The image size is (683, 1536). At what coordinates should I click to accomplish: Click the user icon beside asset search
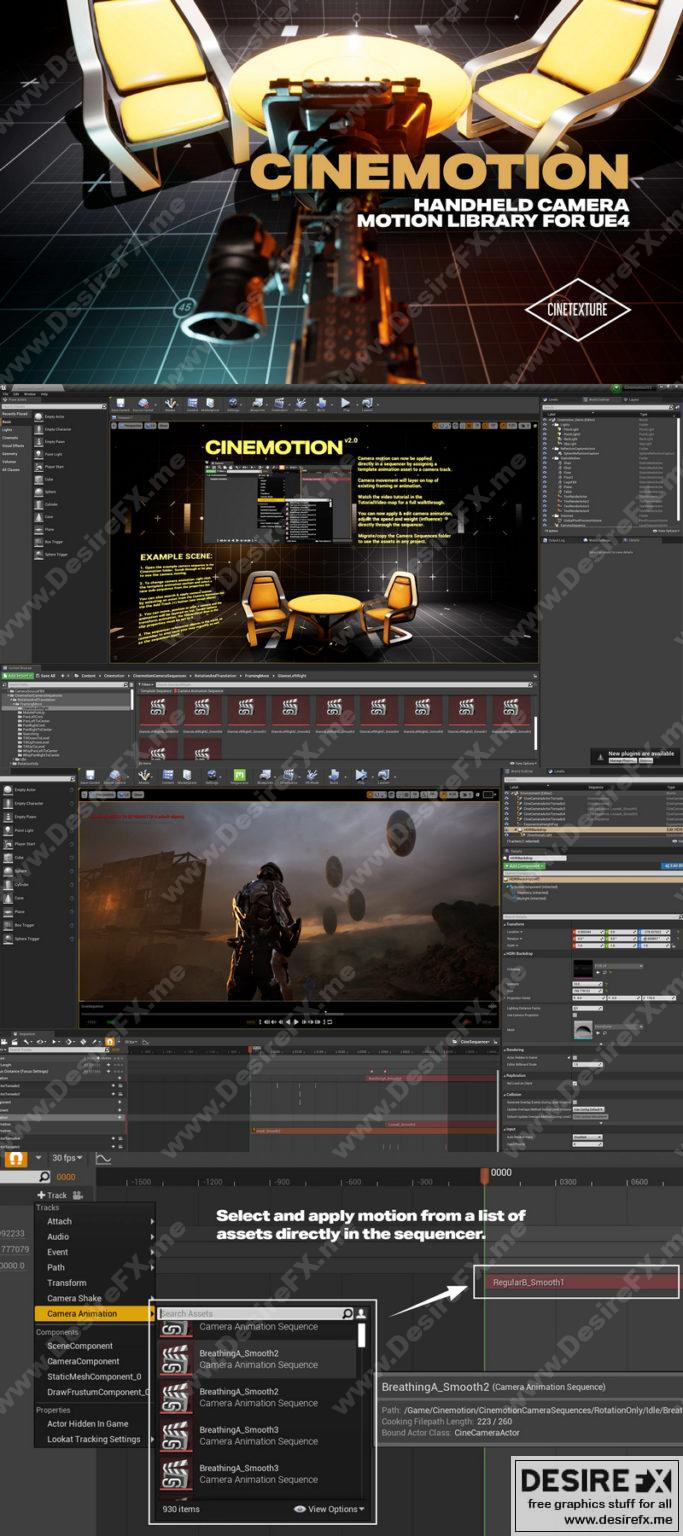[361, 1313]
